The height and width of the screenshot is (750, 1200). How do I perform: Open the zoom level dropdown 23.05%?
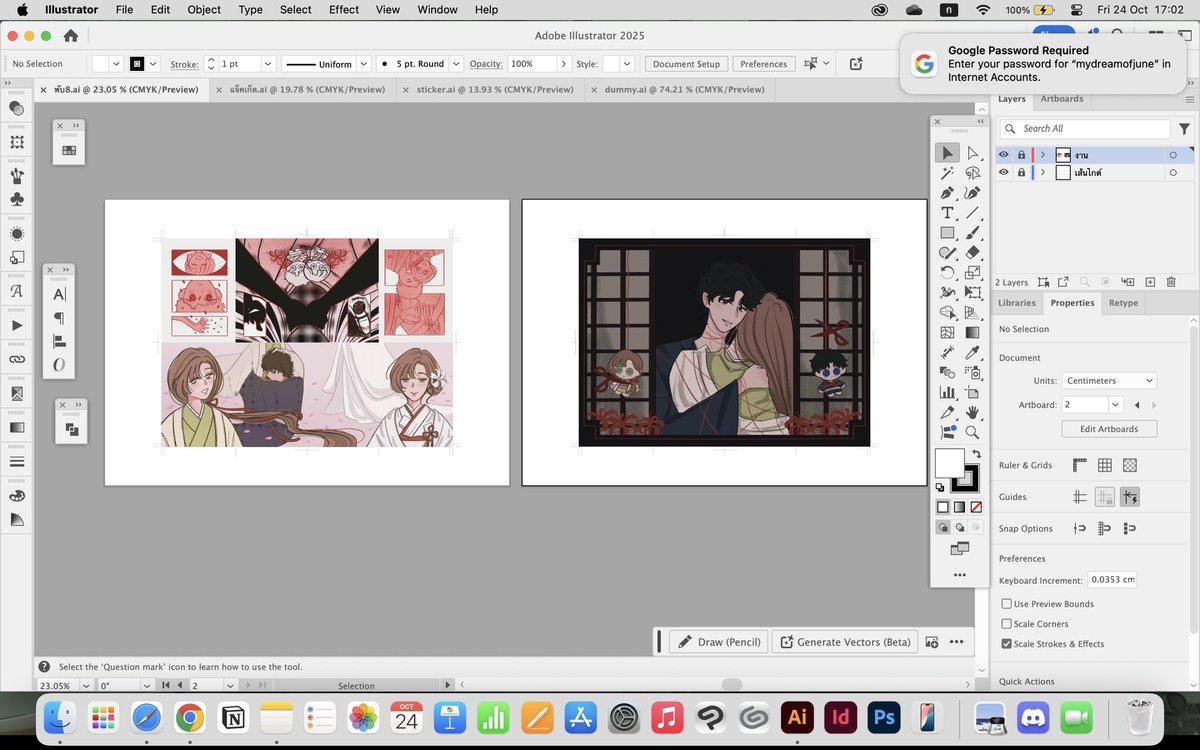coord(86,686)
